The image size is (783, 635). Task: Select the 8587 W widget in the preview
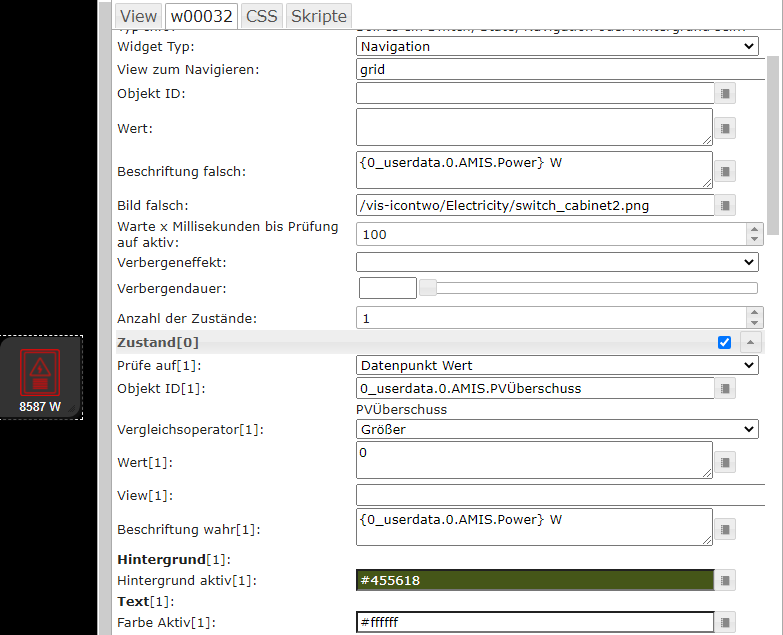point(40,377)
